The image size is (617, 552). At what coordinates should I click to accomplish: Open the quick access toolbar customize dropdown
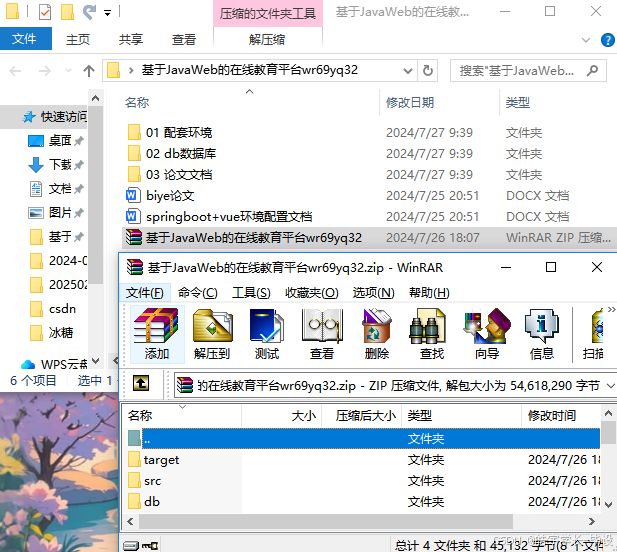pos(107,13)
